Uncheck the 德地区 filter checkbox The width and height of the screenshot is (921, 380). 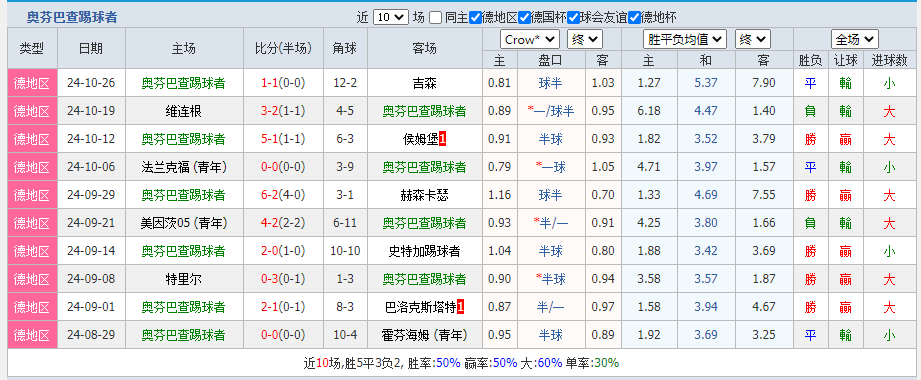click(475, 18)
